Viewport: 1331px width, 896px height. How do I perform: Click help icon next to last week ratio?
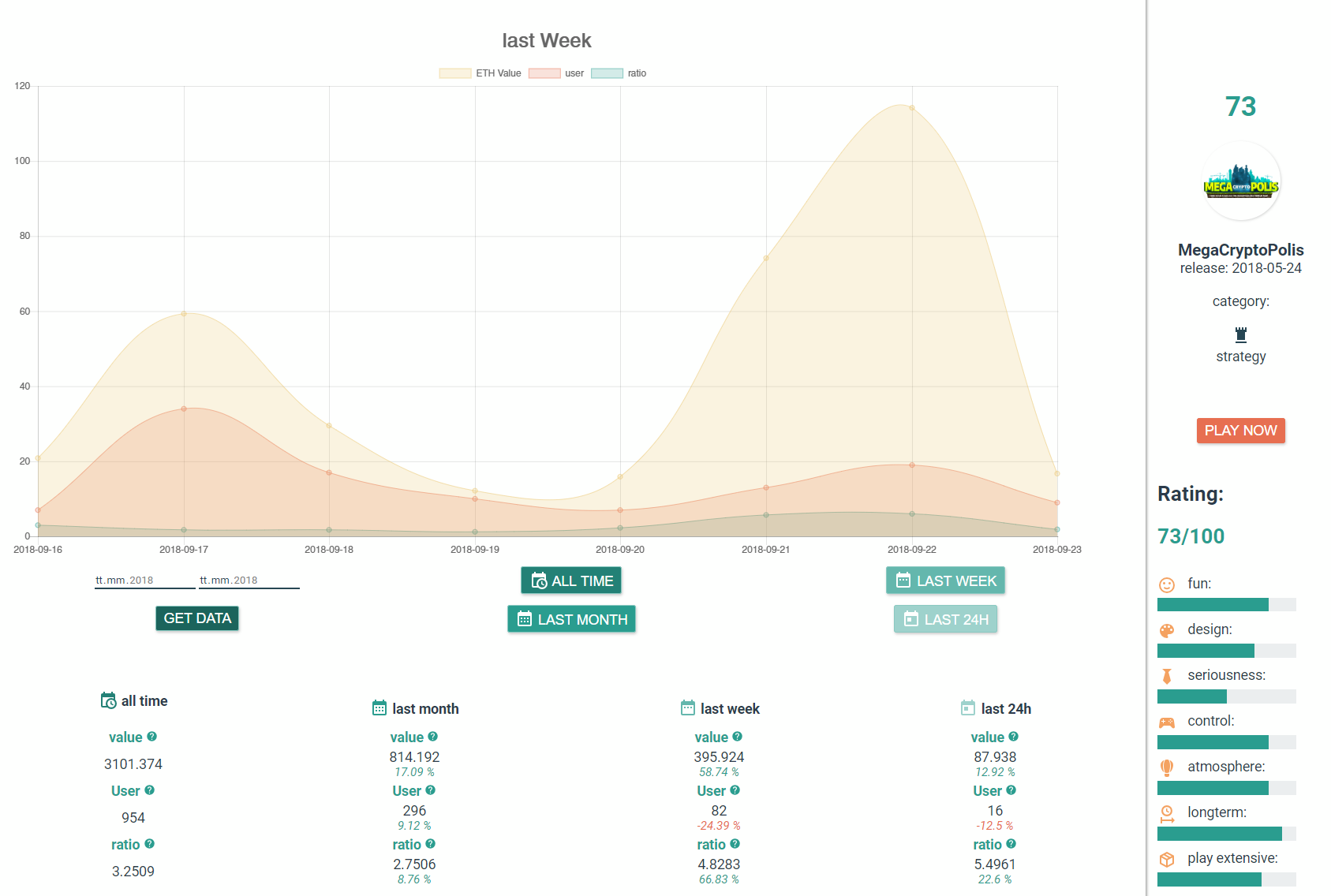pos(735,843)
